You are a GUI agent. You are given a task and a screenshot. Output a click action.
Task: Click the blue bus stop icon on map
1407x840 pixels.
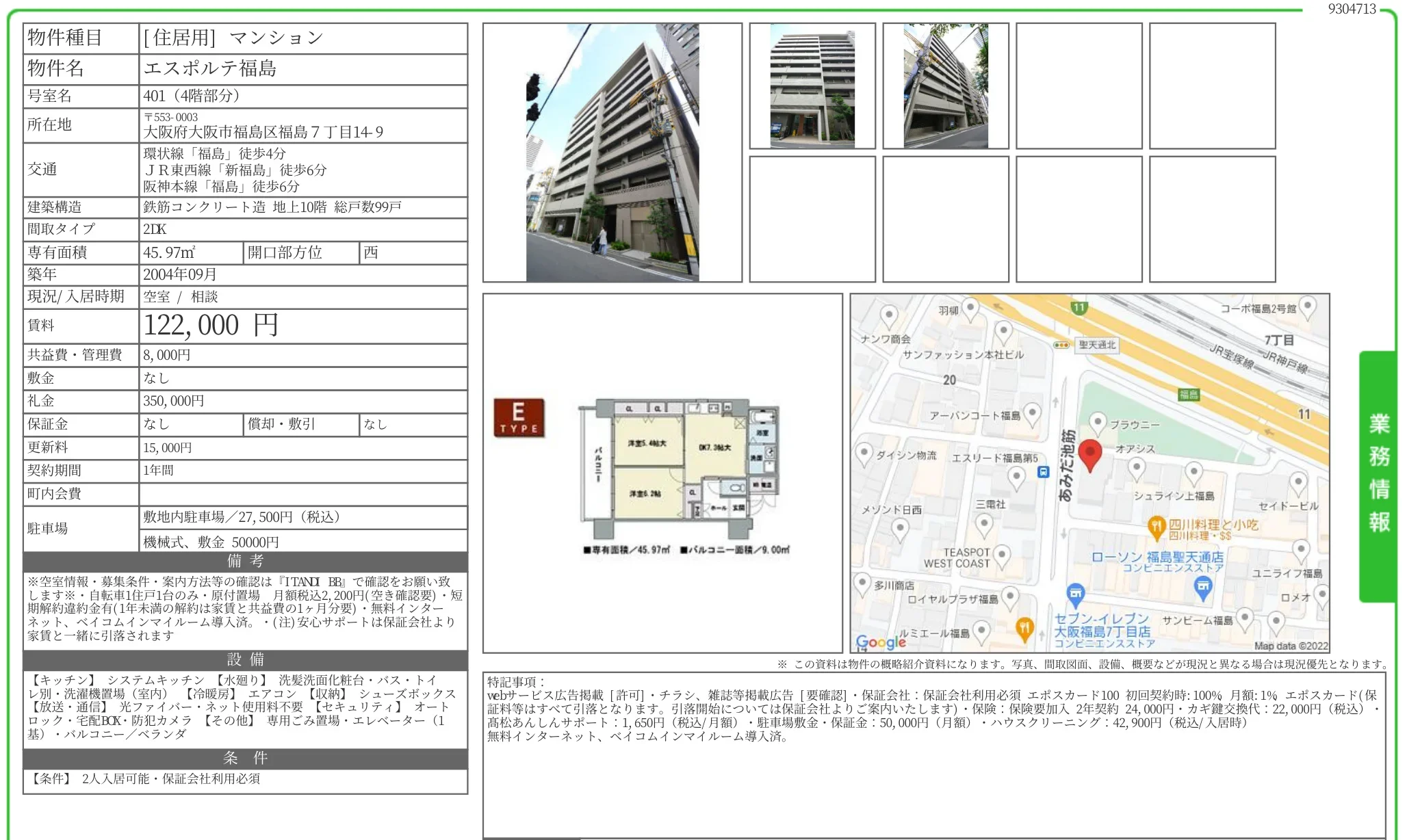pos(1043,472)
